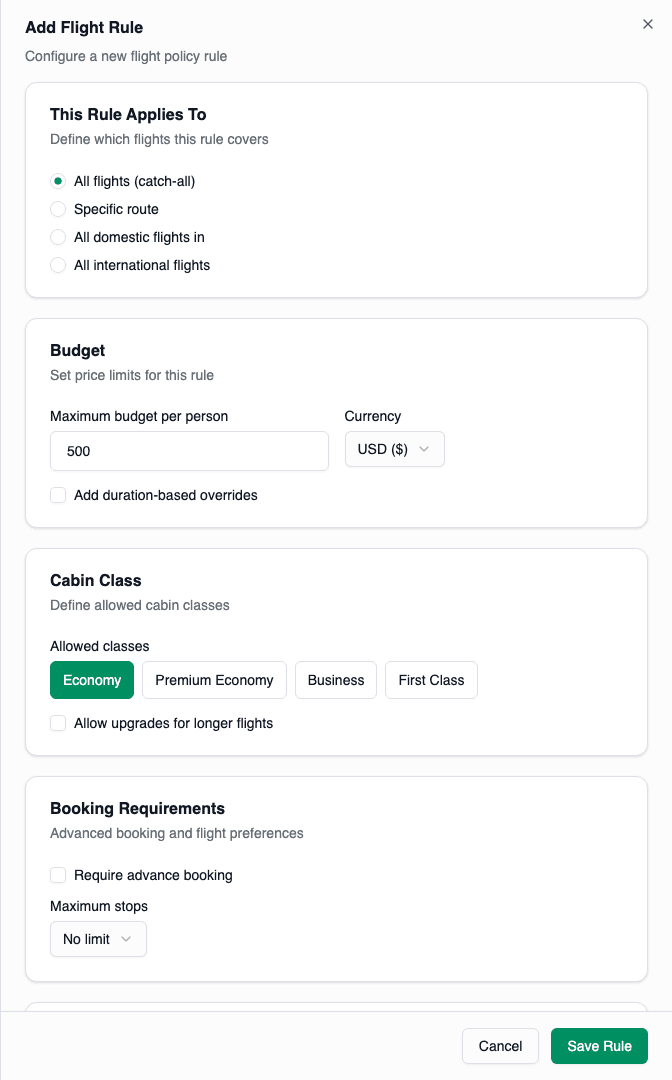Enable Require advance booking
The image size is (672, 1080).
[58, 875]
